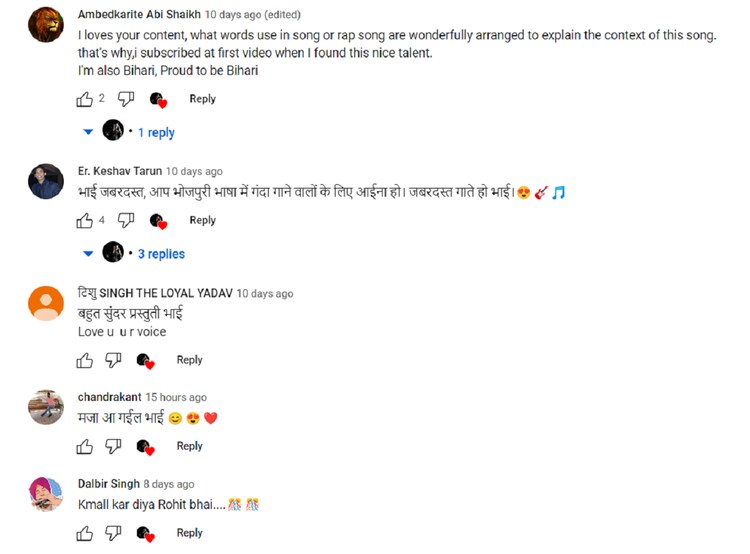Open Ambedkarite Abi Shaikh's lion avatar
750x554 pixels.
(x=46, y=25)
